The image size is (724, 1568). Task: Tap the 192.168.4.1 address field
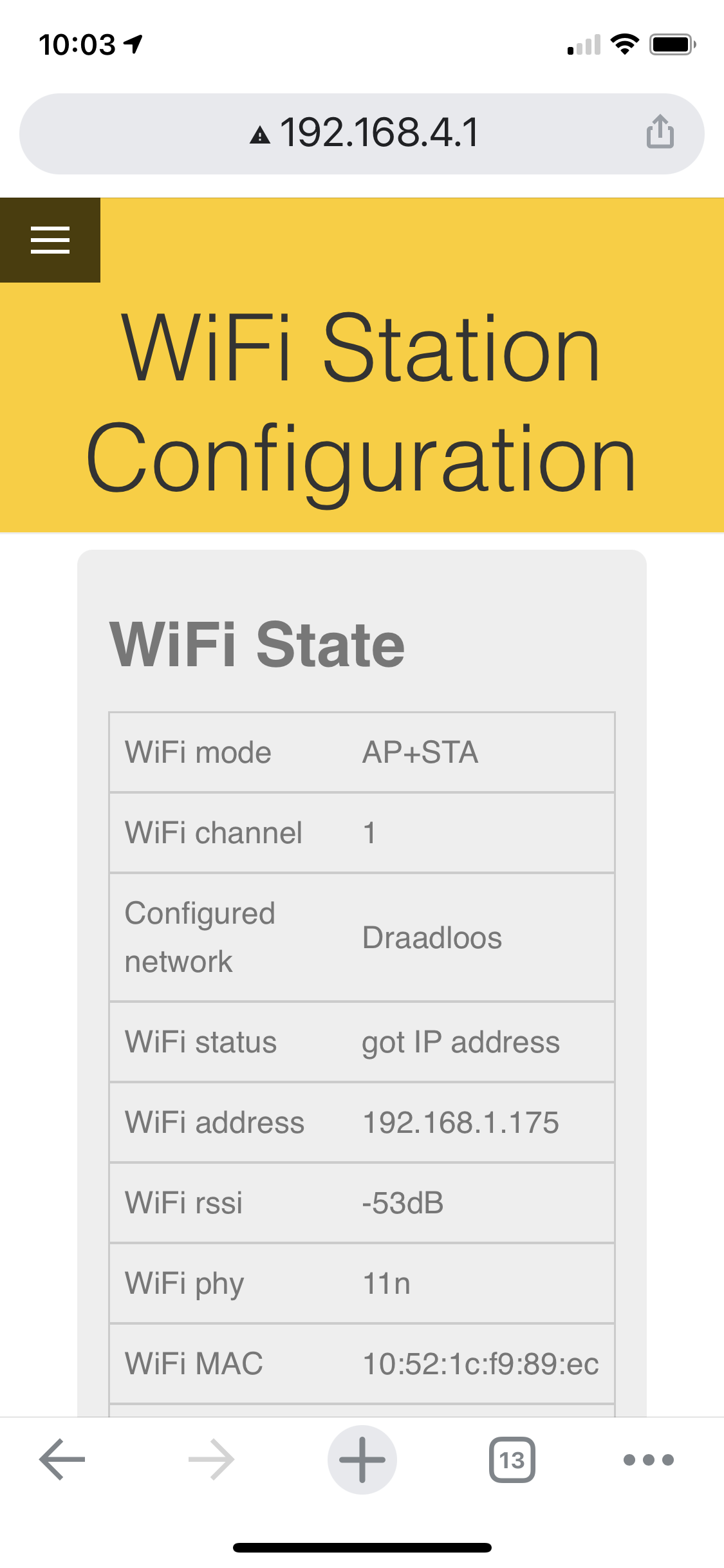pyautogui.click(x=380, y=133)
